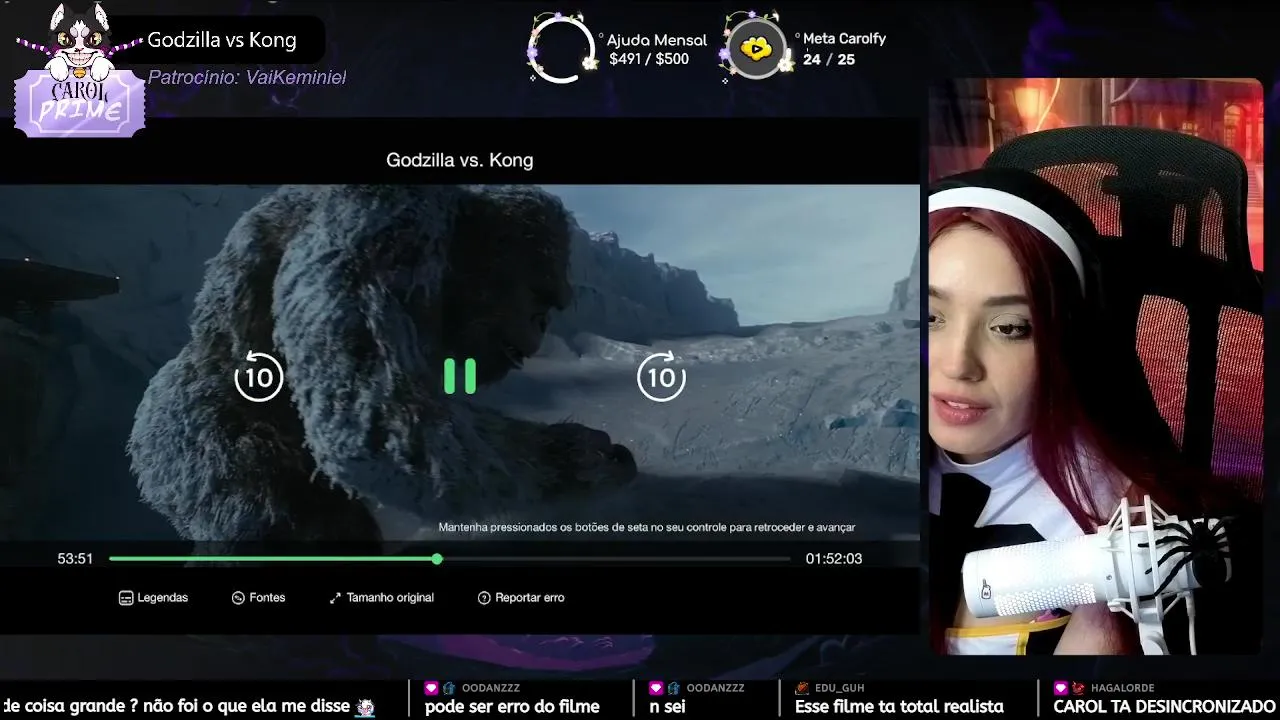This screenshot has width=1280, height=720.
Task: Click the Patrocínio: VaiKeminiel sponsor text
Action: [x=247, y=77]
